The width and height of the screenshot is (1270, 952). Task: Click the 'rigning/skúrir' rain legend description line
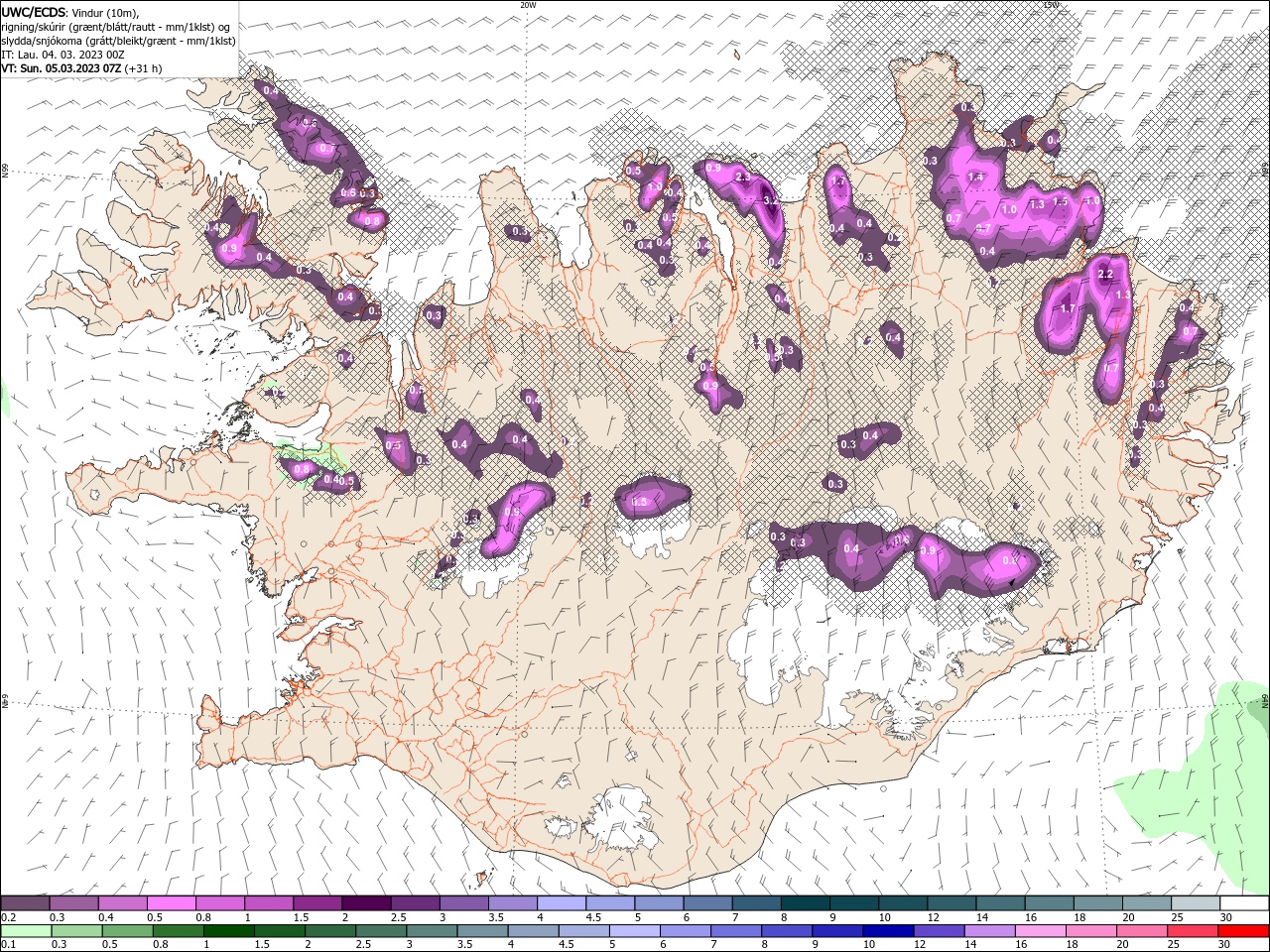[x=117, y=26]
